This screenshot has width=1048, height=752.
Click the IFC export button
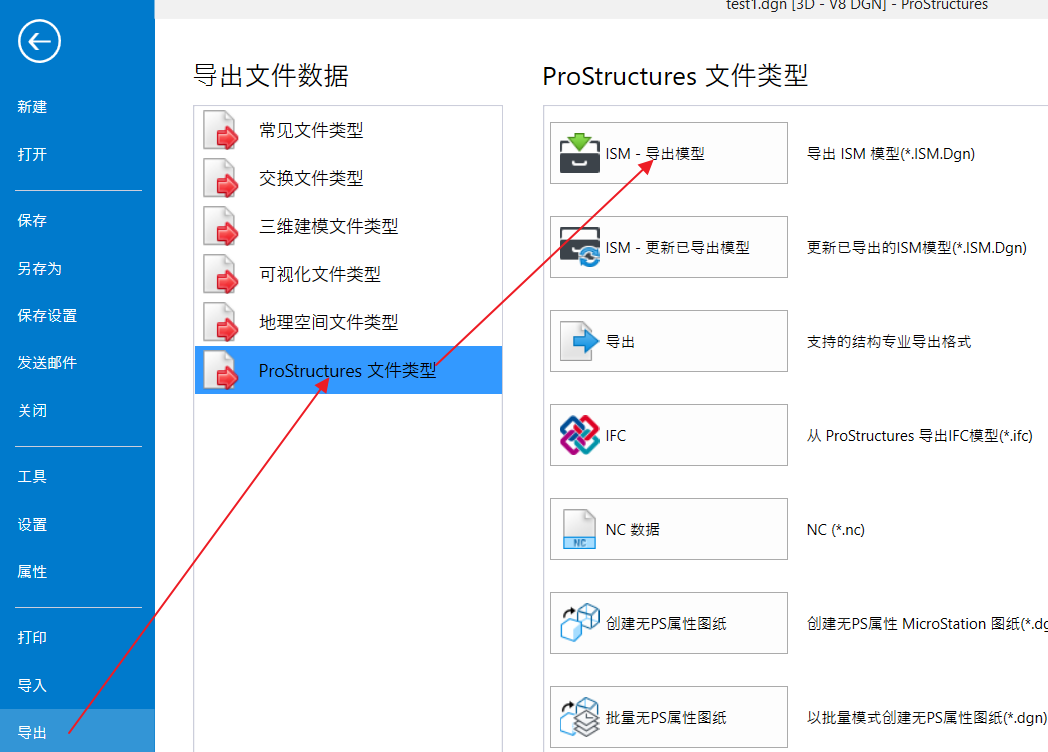[x=668, y=435]
